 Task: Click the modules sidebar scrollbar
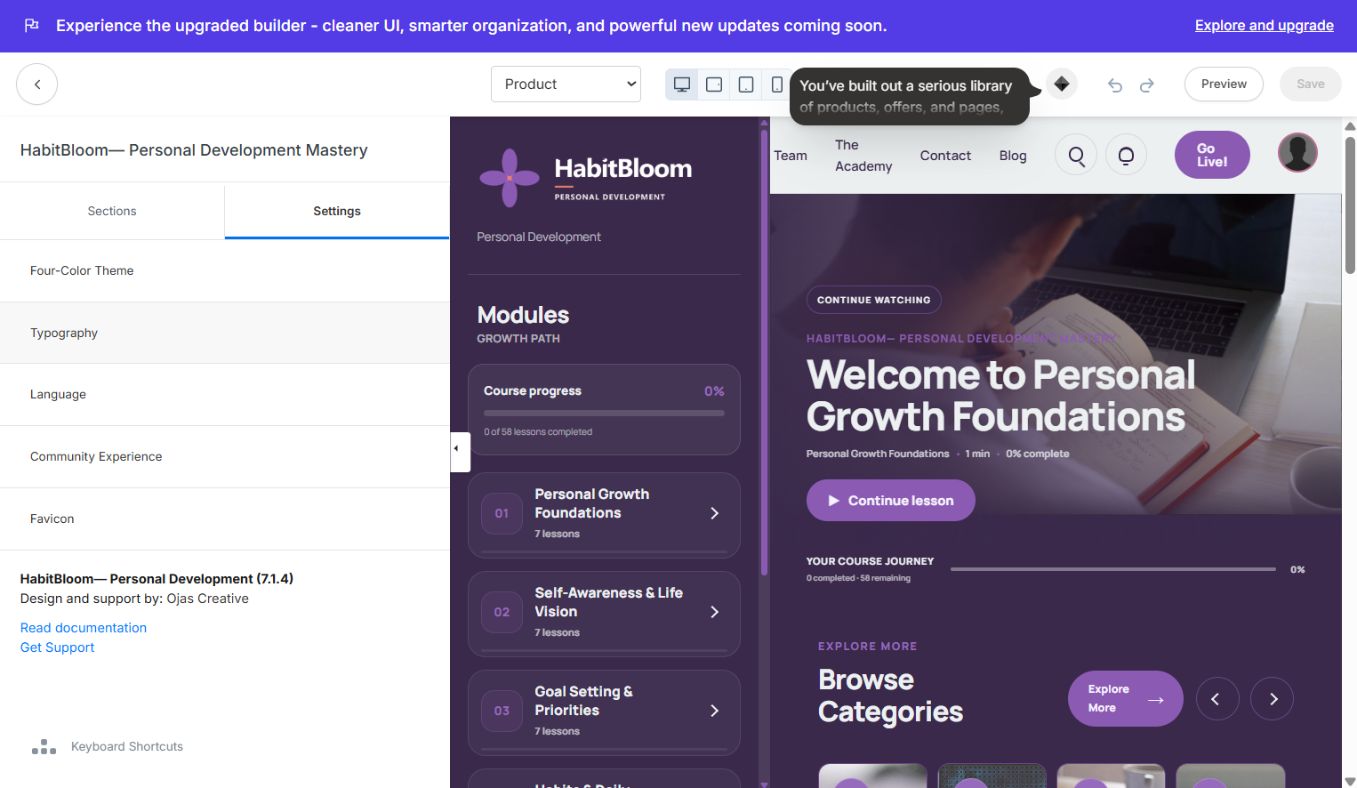764,350
